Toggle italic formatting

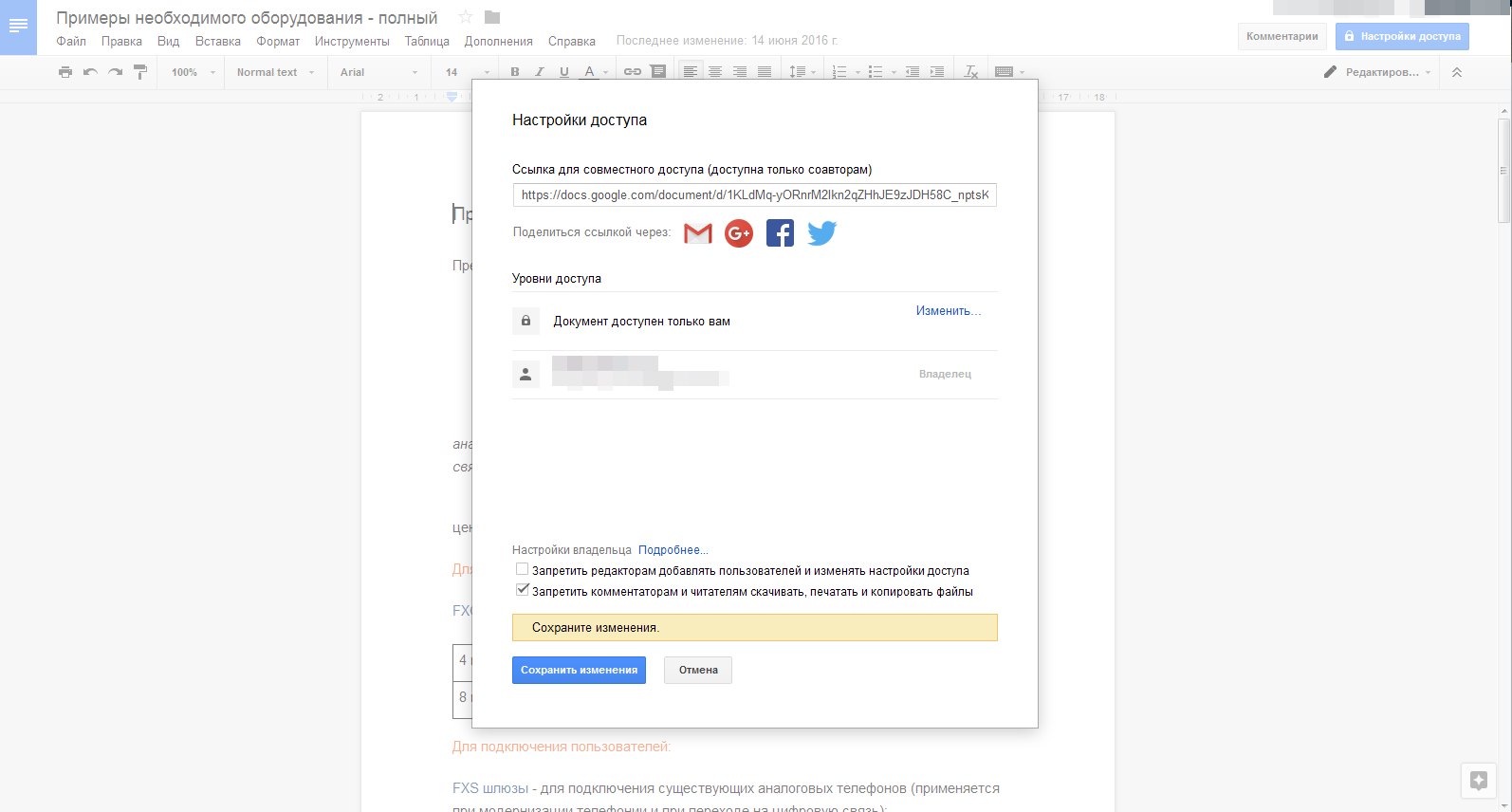[540, 72]
